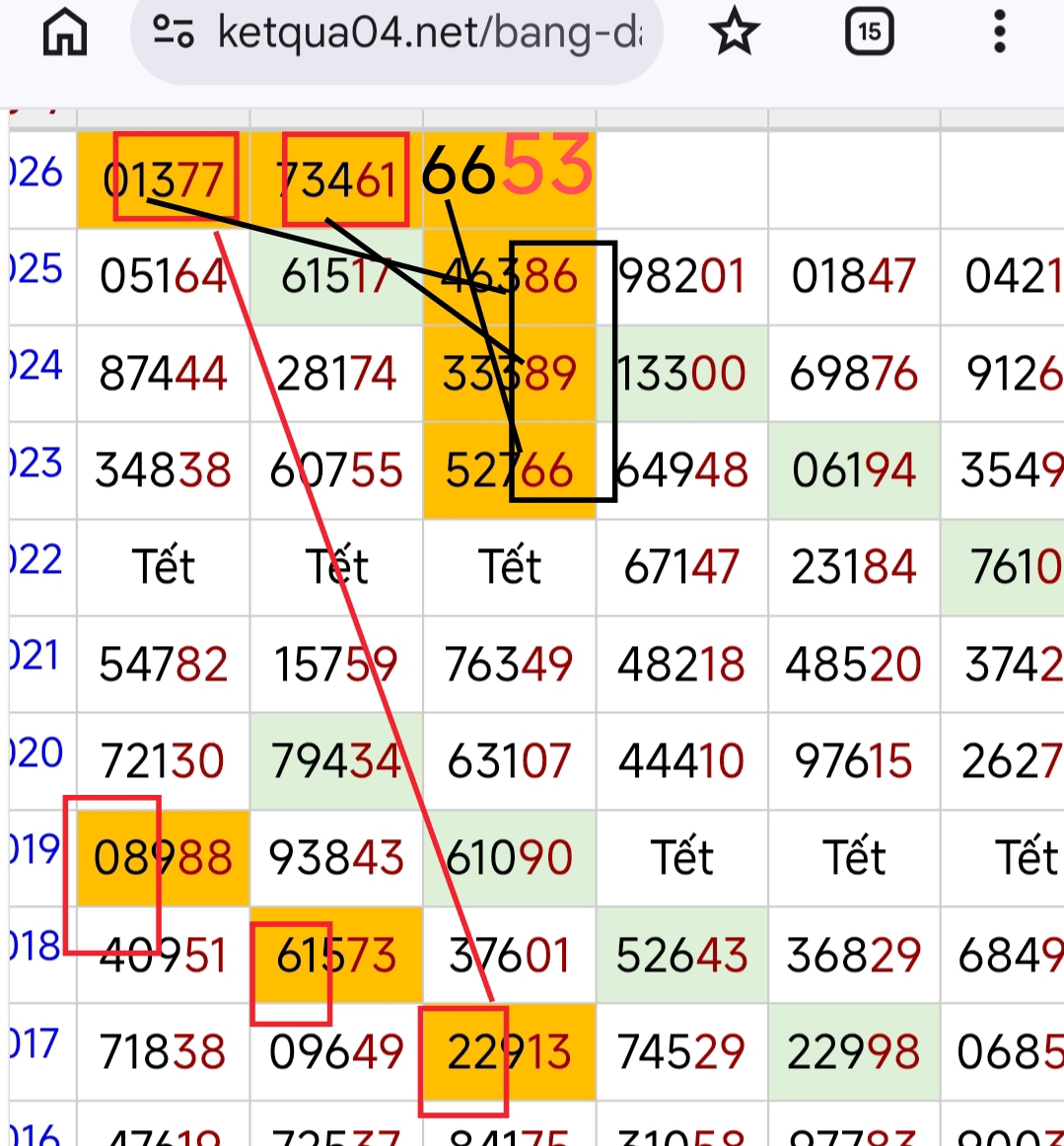Image resolution: width=1064 pixels, height=1146 pixels.
Task: Select the result cell 69876
Action: coord(854,374)
